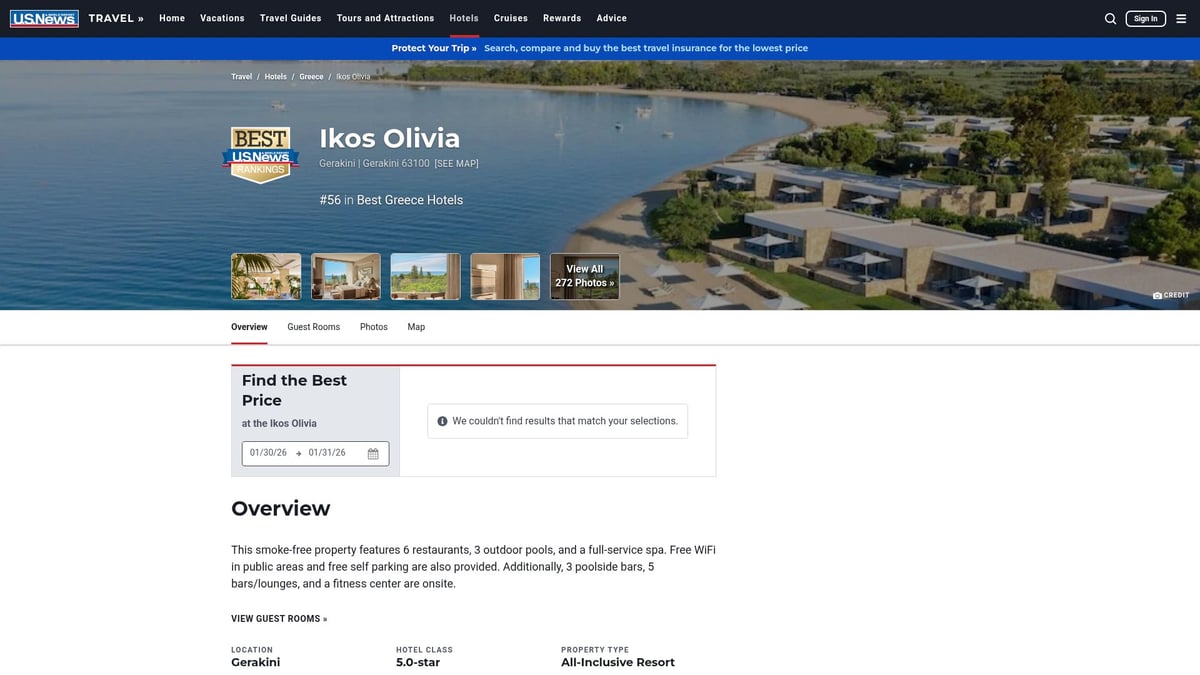Open the Hotels menu in the navigation bar
Viewport: 1200px width, 675px height.
pyautogui.click(x=463, y=17)
